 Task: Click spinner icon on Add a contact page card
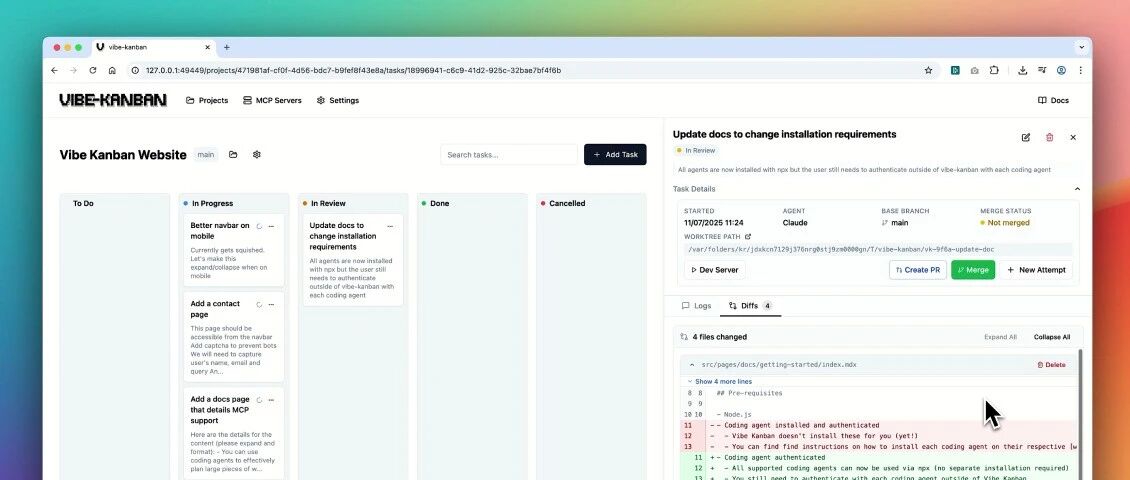click(x=259, y=305)
